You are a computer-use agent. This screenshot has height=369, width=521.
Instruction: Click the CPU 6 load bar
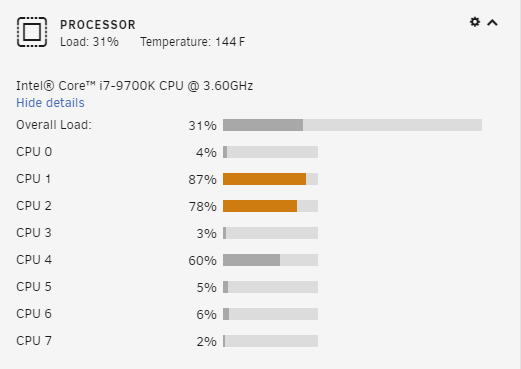[x=270, y=314]
